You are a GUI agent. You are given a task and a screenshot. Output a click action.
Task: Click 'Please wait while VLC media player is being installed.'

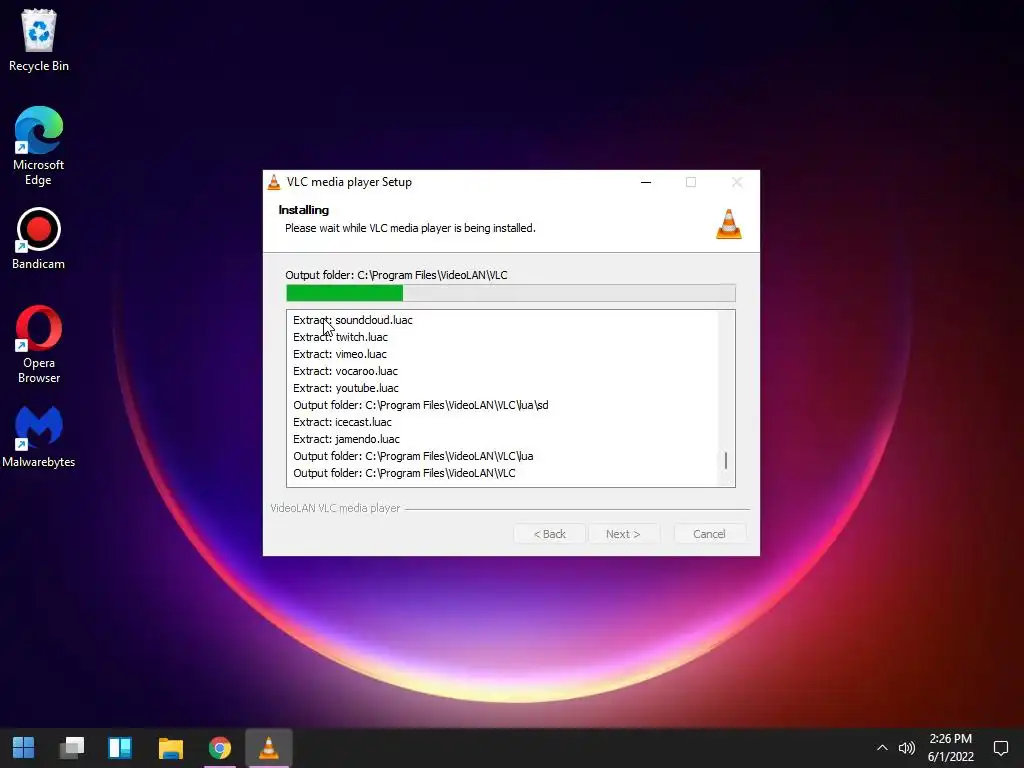click(410, 228)
